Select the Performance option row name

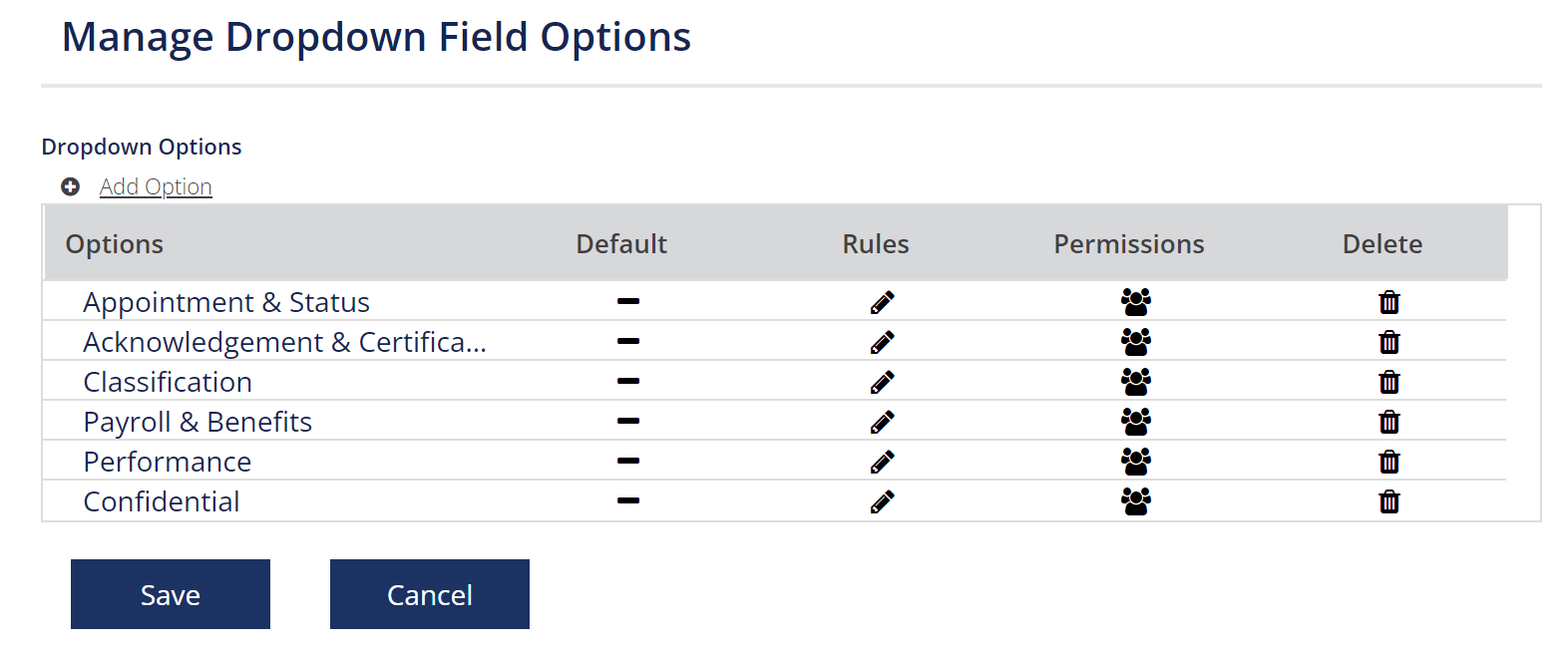[168, 462]
